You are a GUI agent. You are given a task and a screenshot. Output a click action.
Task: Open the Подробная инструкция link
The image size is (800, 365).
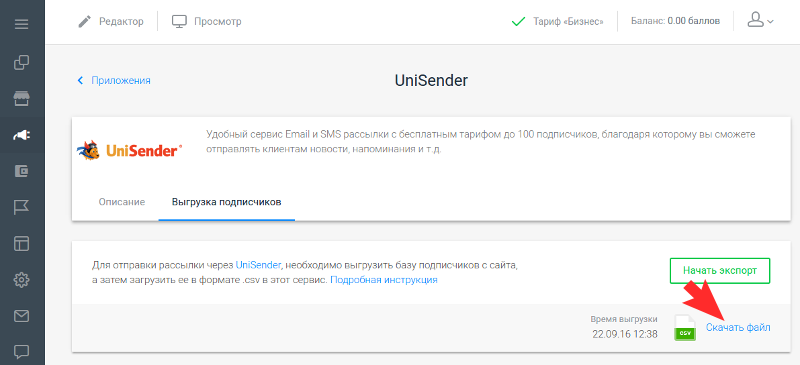point(384,280)
